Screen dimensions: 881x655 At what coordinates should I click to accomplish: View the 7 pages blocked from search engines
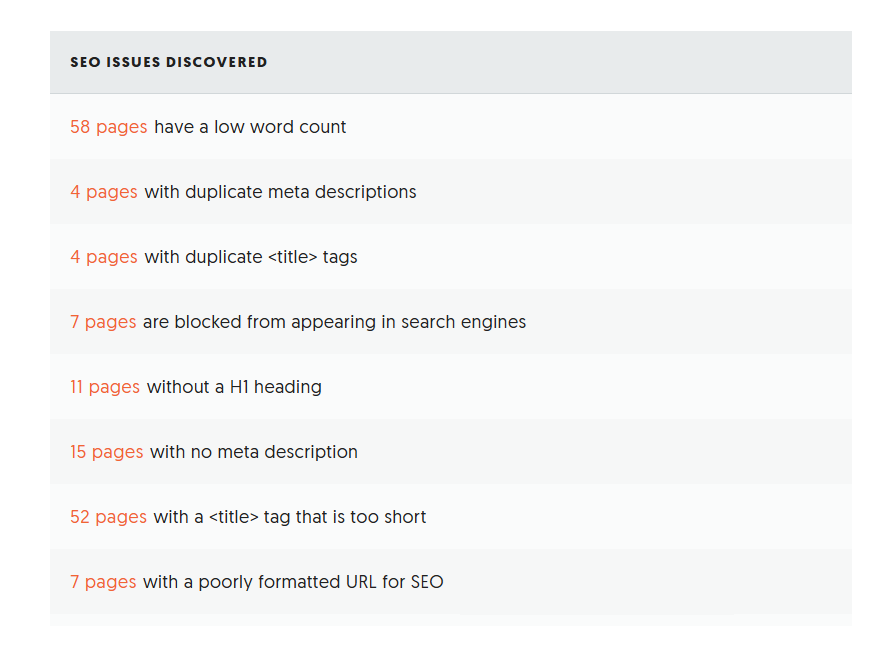(104, 322)
